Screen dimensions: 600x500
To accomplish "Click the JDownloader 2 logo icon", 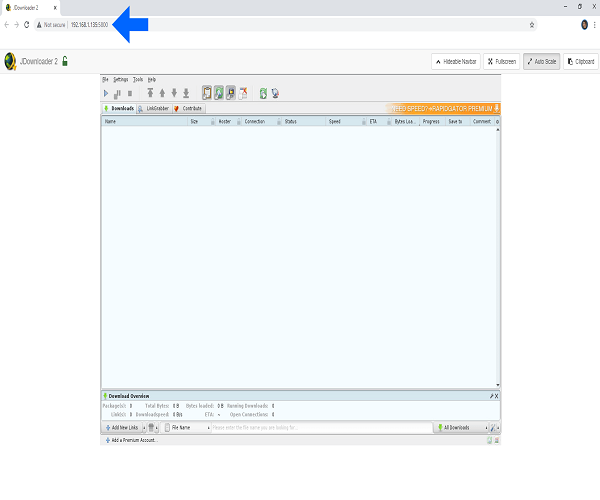I will tap(10, 61).
